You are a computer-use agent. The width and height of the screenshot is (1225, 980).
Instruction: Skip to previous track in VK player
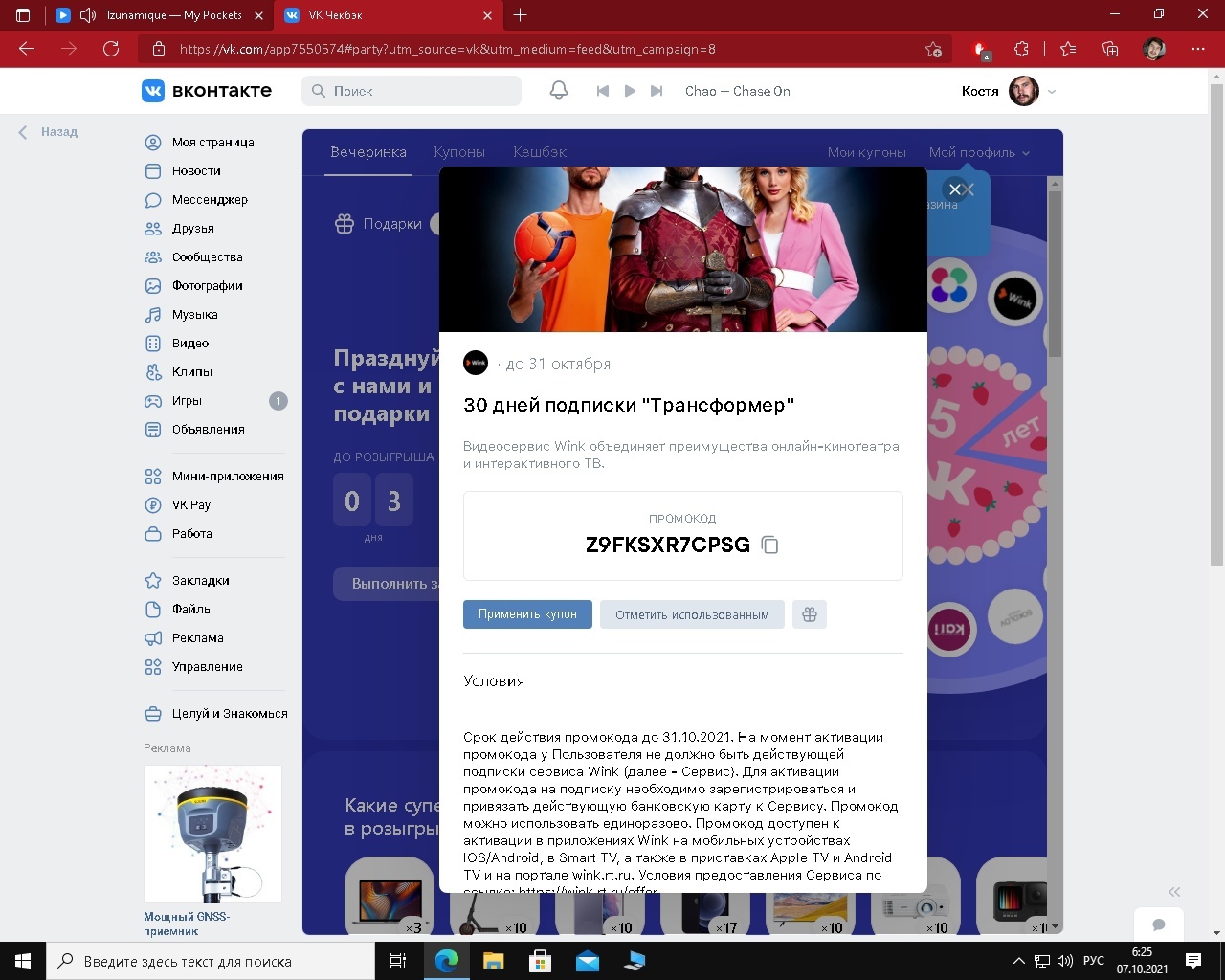coord(603,91)
